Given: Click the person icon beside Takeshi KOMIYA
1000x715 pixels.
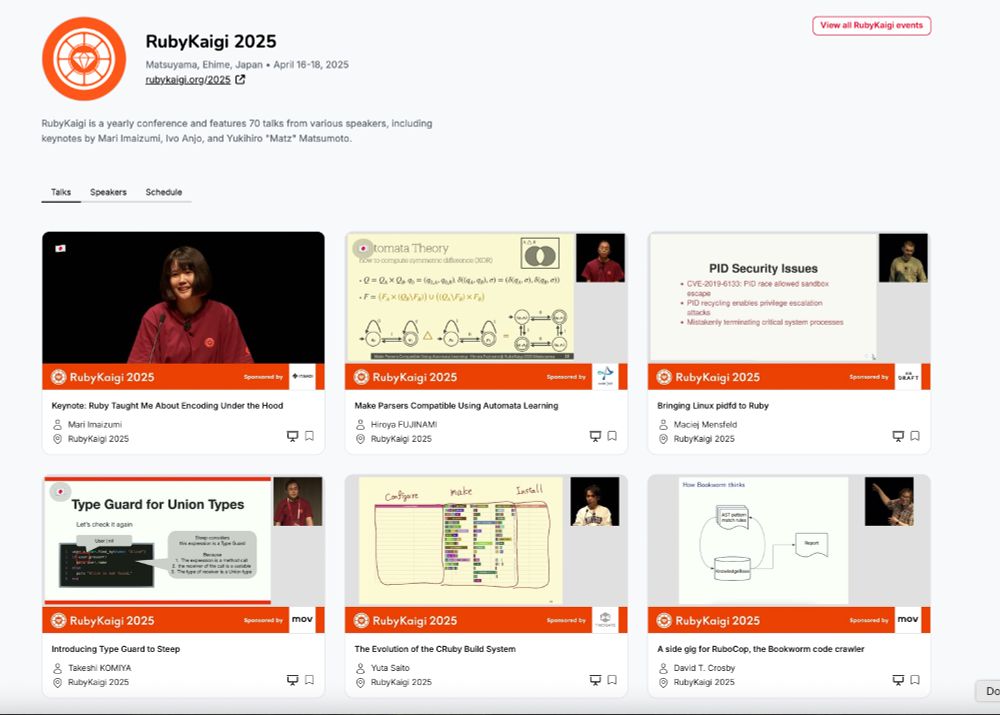Looking at the screenshot, I should (x=57, y=668).
